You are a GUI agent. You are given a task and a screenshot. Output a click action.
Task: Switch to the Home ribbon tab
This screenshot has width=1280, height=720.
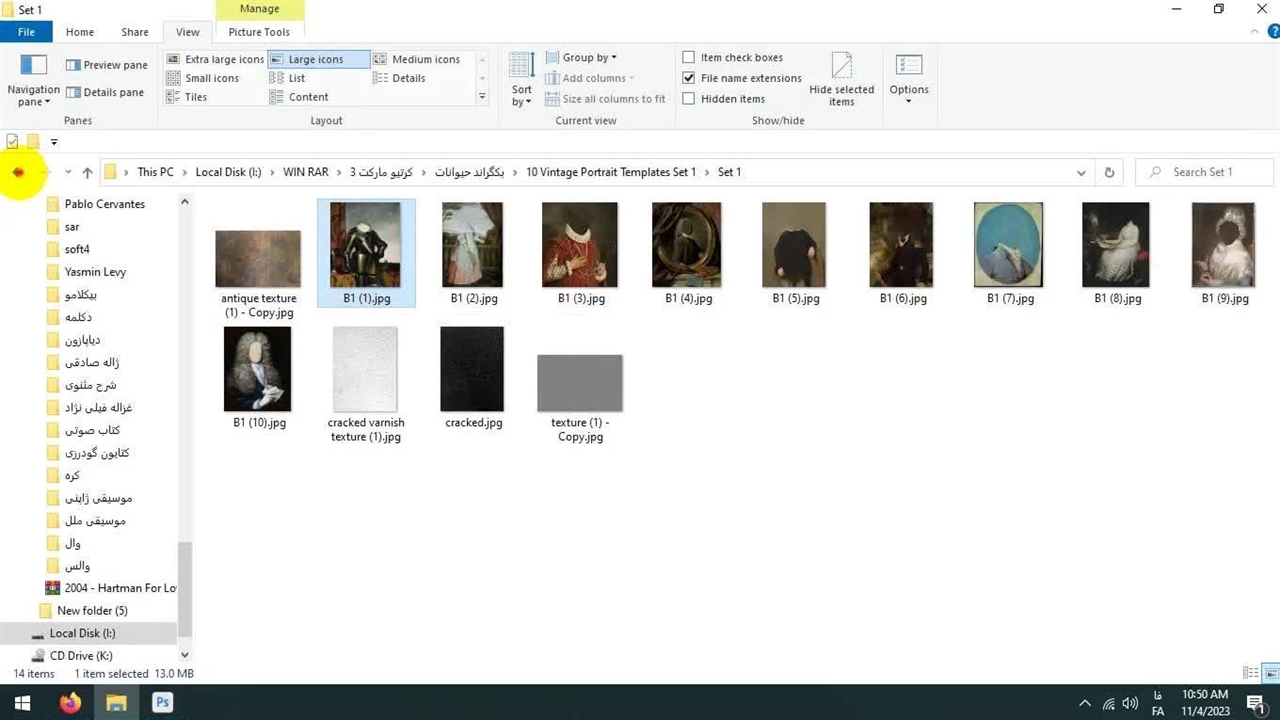pos(80,32)
